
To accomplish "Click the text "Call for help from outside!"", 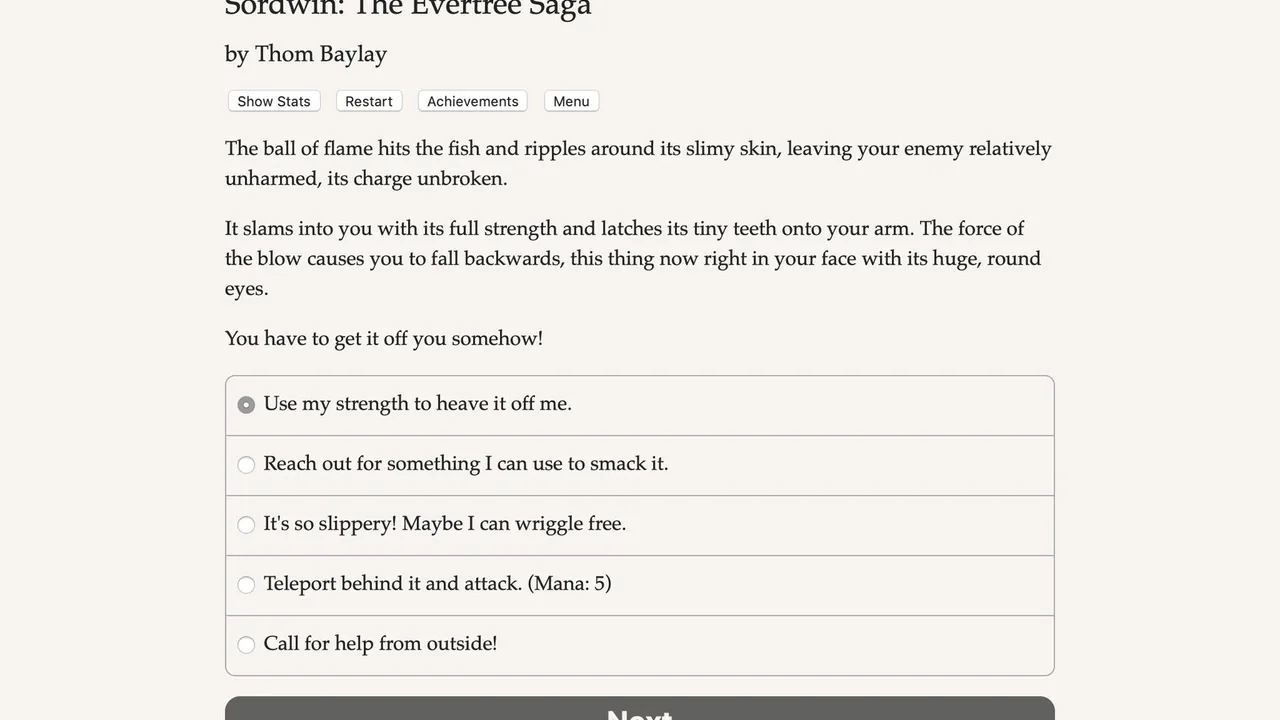I will [x=380, y=644].
